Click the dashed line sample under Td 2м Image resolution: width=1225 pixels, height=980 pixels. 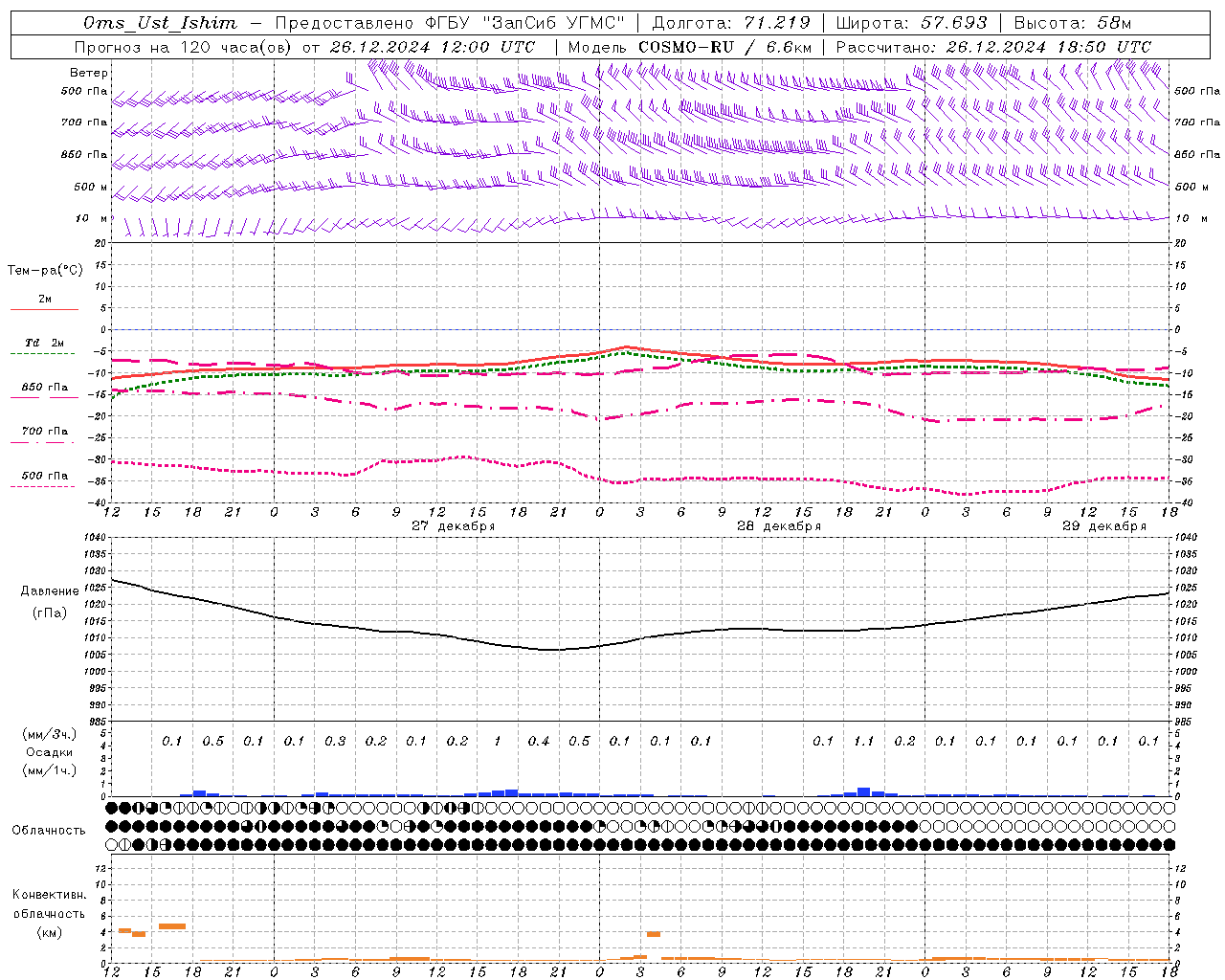tap(43, 354)
